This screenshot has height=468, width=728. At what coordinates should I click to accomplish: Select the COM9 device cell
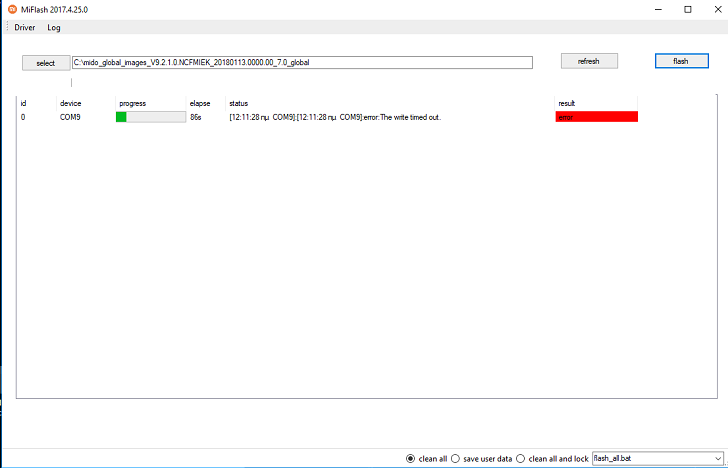pyautogui.click(x=70, y=117)
